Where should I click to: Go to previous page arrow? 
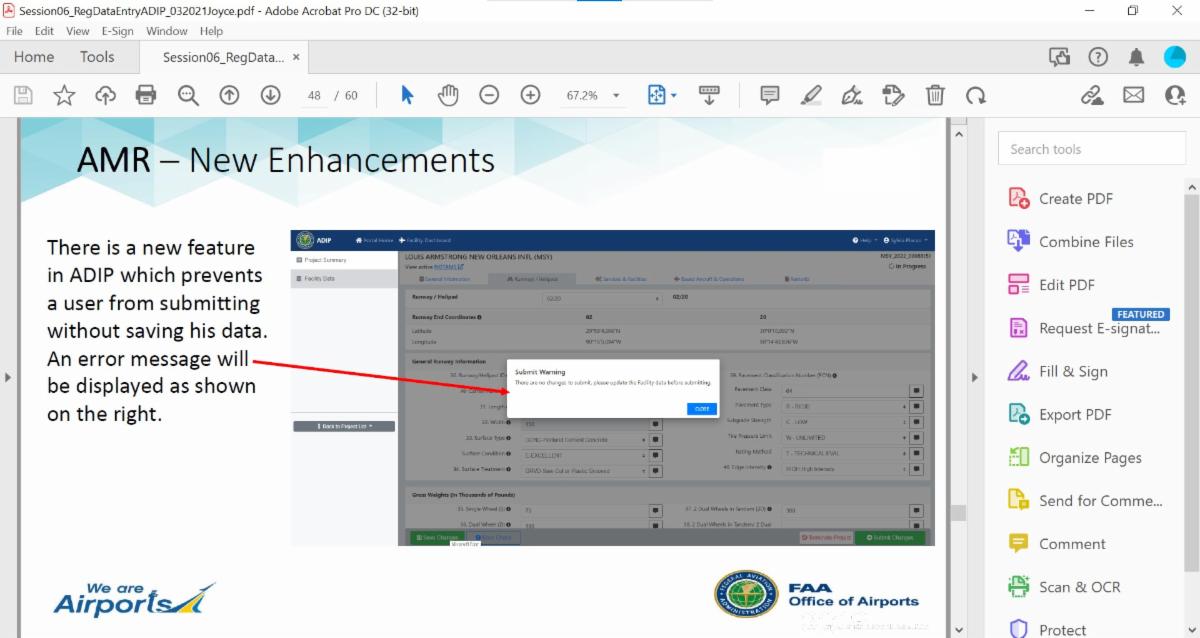229,95
